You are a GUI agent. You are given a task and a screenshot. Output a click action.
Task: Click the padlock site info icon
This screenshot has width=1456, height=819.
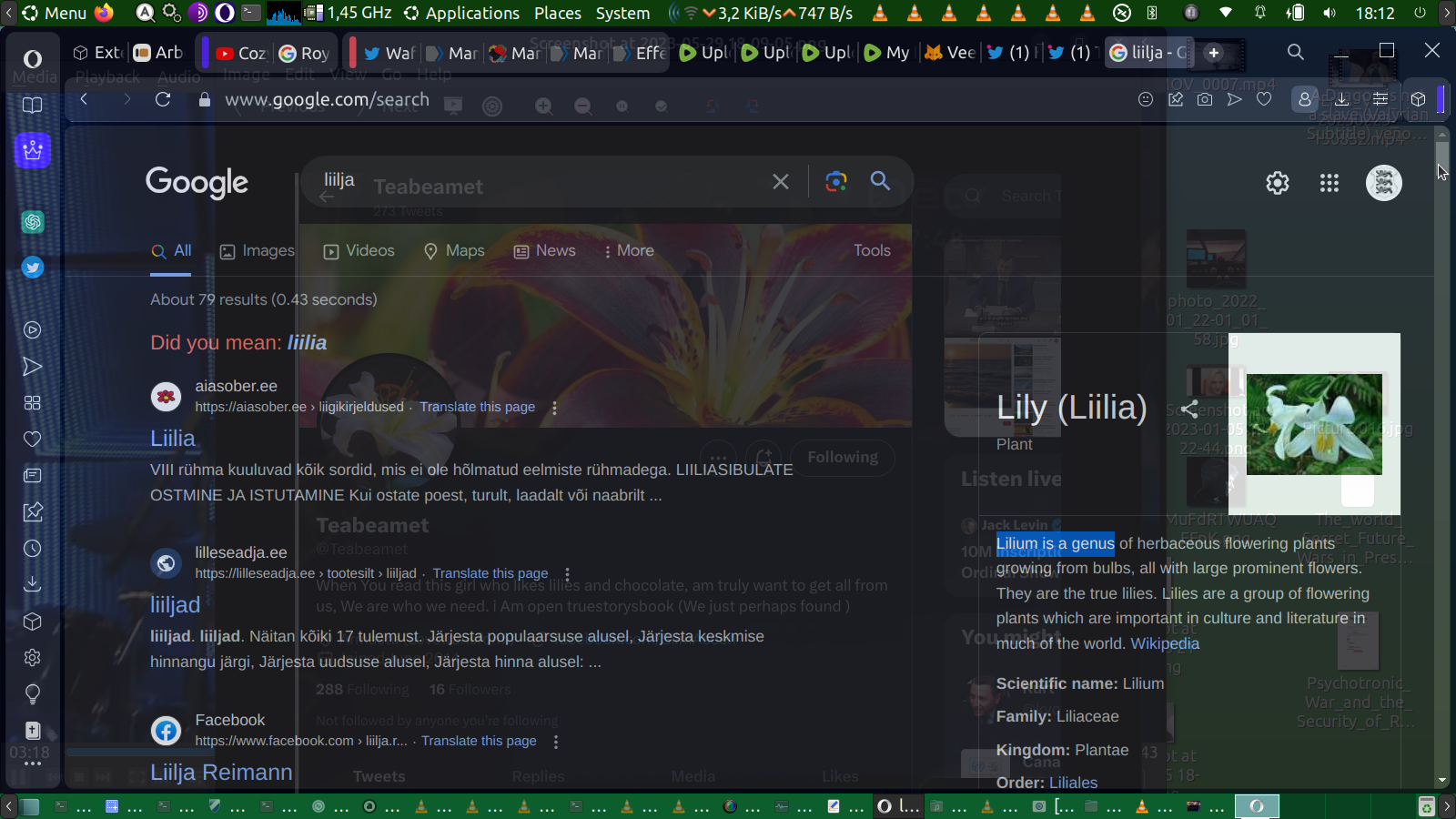tap(205, 99)
